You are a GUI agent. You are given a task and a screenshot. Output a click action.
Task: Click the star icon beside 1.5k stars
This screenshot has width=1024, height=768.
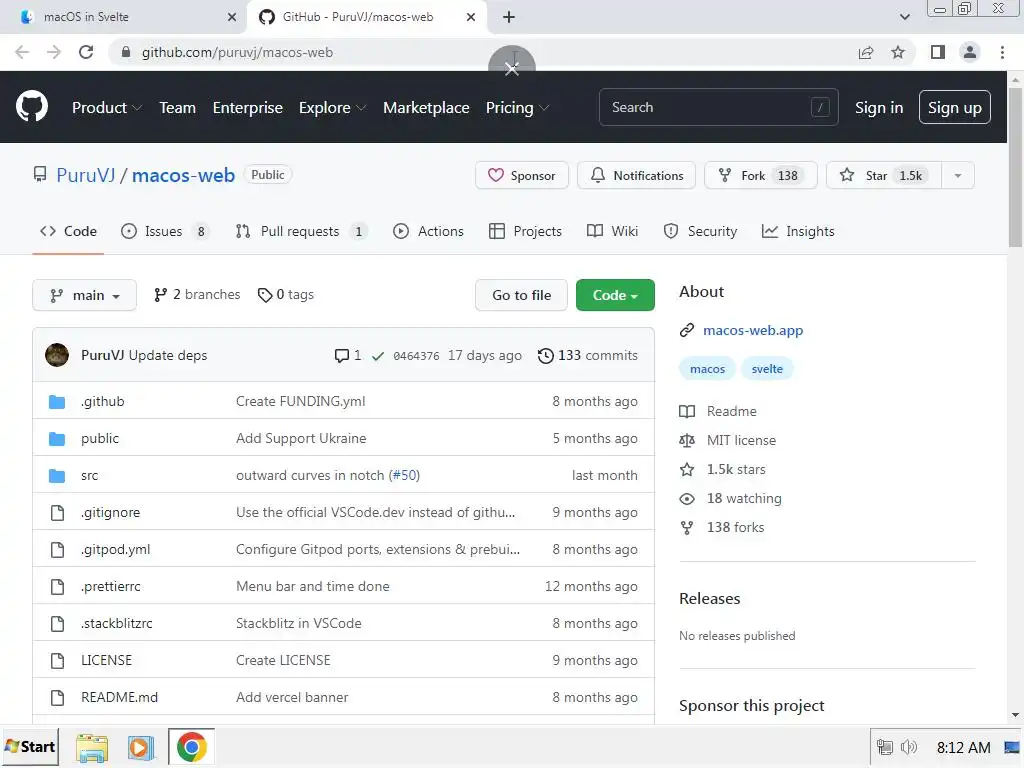[687, 470]
